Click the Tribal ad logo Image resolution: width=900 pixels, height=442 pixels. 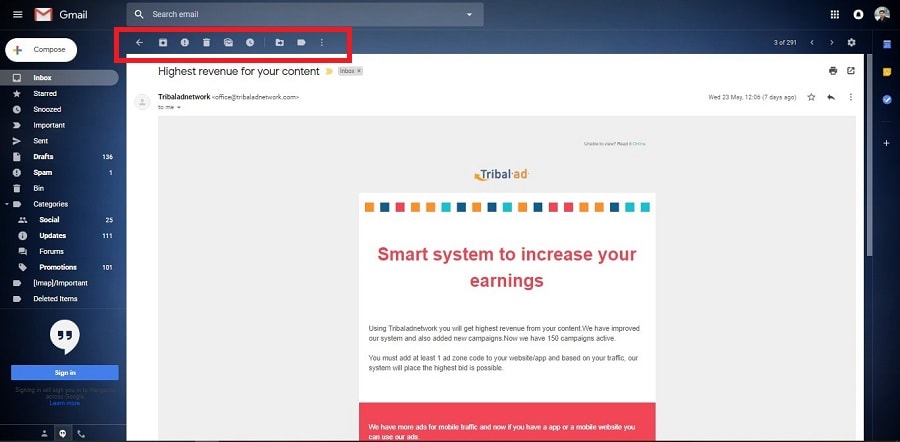501,175
